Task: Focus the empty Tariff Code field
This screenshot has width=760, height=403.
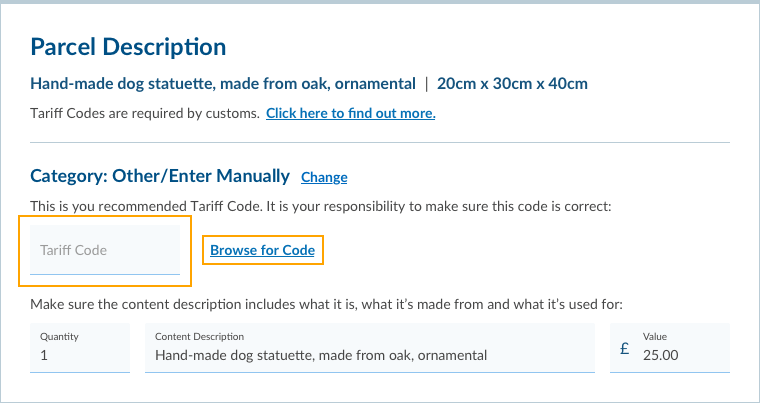Action: 104,250
